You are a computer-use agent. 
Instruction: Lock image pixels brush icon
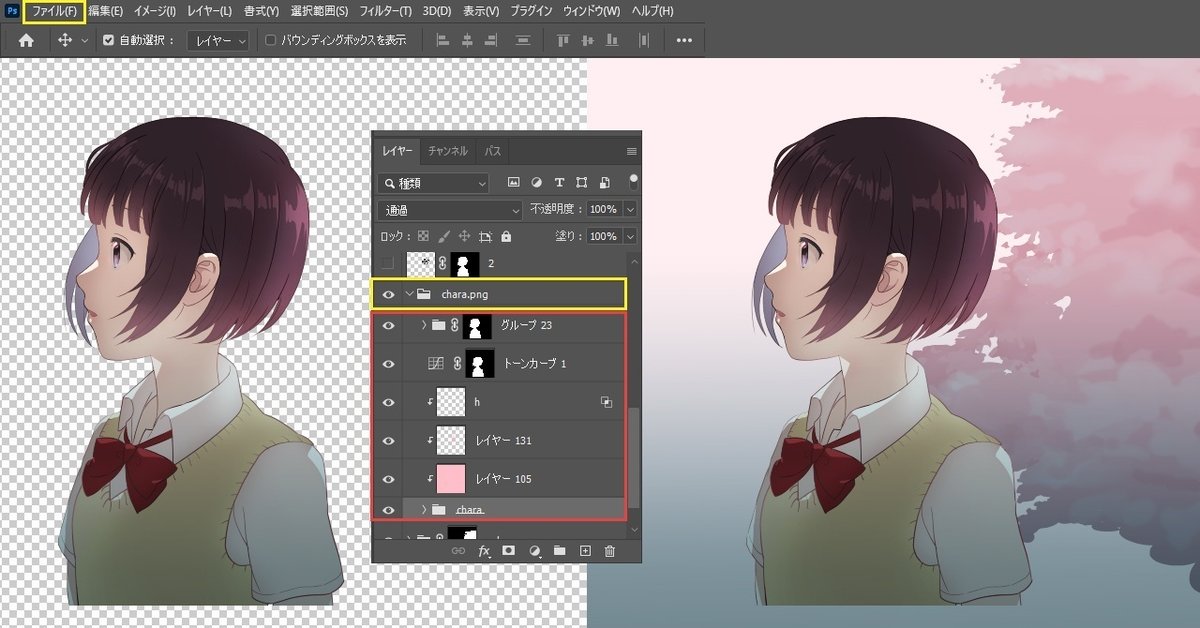pyautogui.click(x=443, y=237)
